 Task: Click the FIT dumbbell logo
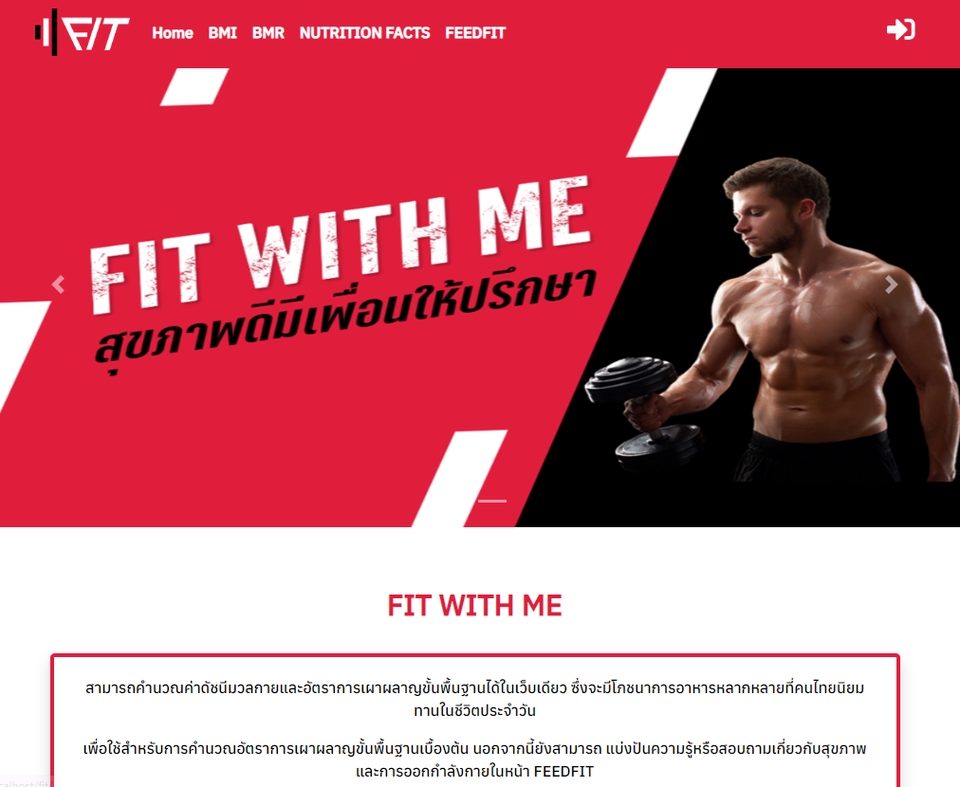pyautogui.click(x=82, y=32)
